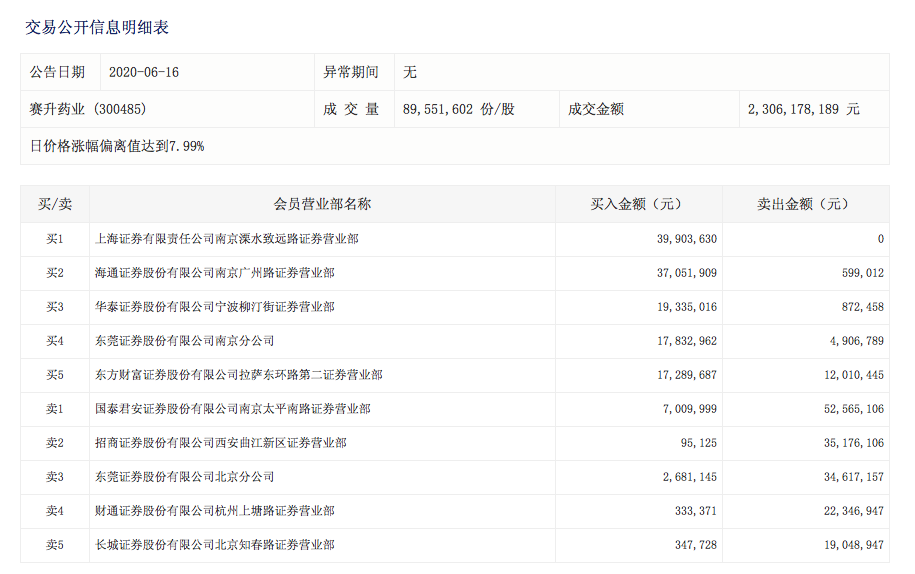Select the 日价格涨幅偏离值达到7.99% text
The width and height of the screenshot is (915, 574).
coord(117,146)
